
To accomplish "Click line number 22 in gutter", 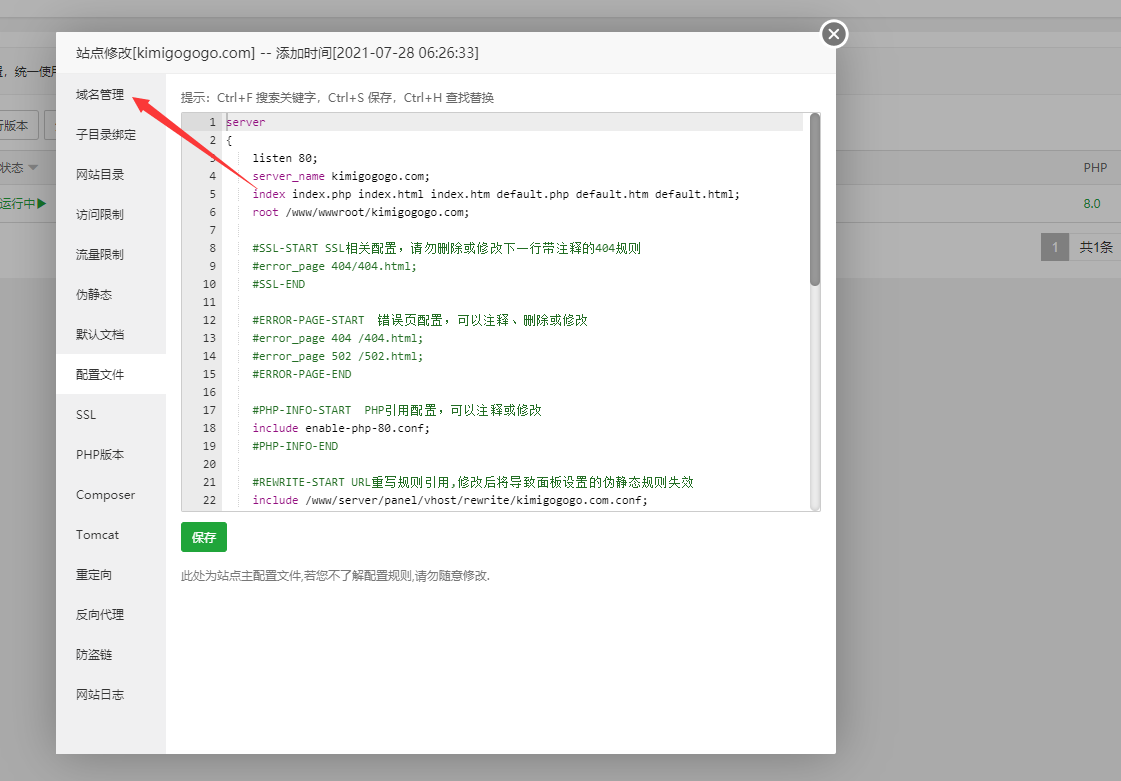I will (x=209, y=501).
